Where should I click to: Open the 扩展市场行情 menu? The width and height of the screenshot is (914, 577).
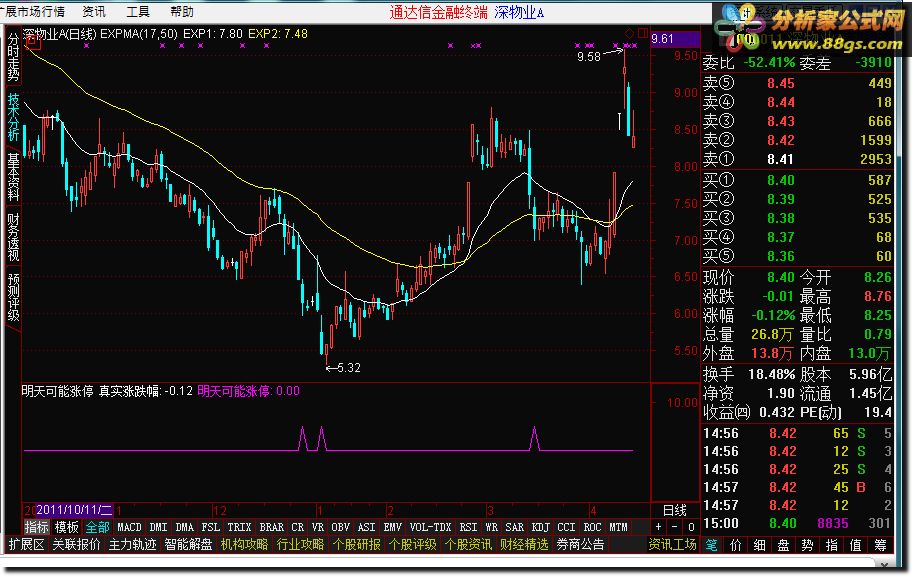pos(32,12)
